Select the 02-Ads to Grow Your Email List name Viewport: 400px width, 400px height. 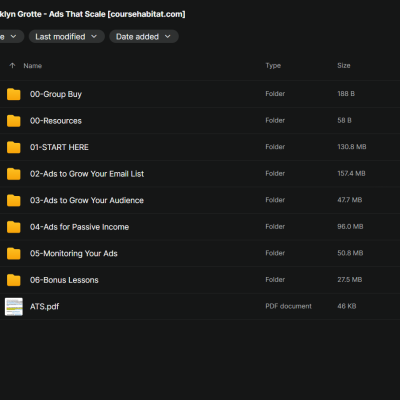coord(87,174)
